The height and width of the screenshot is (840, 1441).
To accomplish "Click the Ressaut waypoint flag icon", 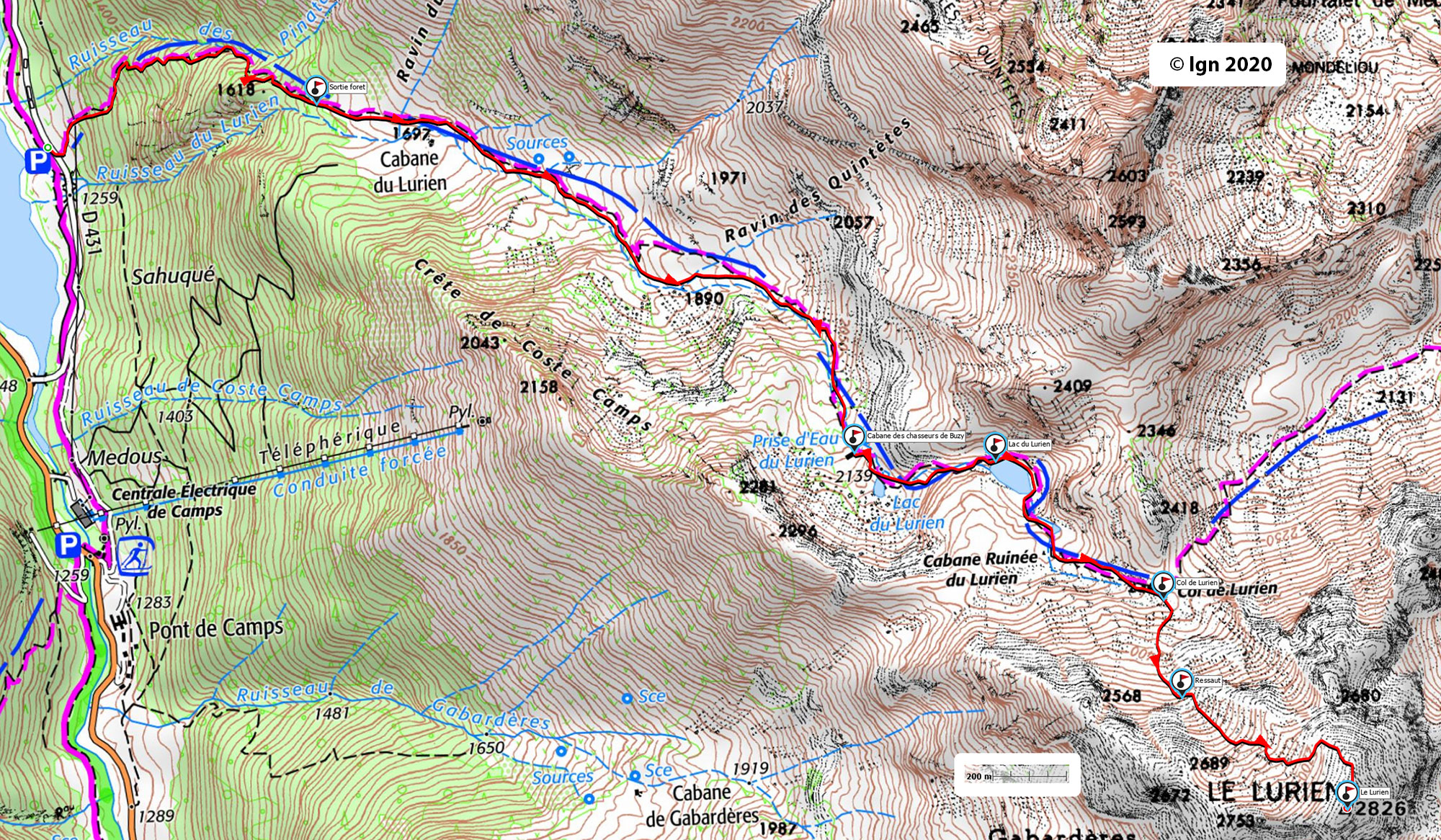I will point(1182,682).
